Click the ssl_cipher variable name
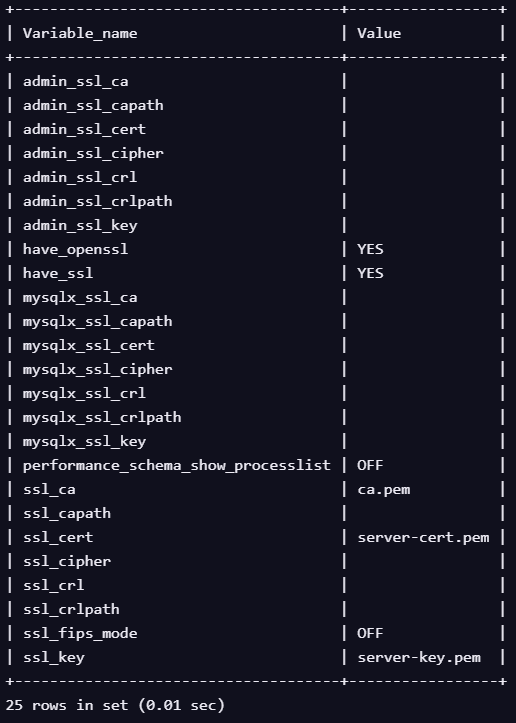This screenshot has width=516, height=723. [x=67, y=561]
